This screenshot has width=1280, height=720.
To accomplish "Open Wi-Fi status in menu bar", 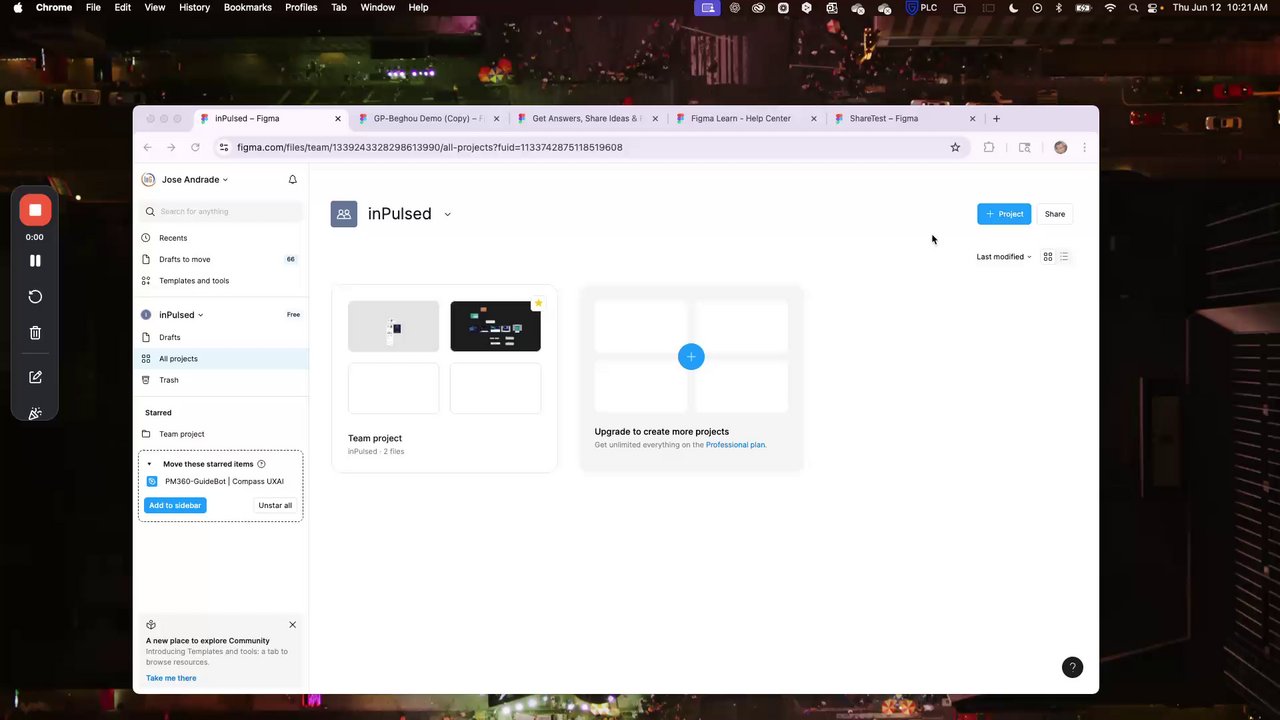I will [x=1110, y=7].
